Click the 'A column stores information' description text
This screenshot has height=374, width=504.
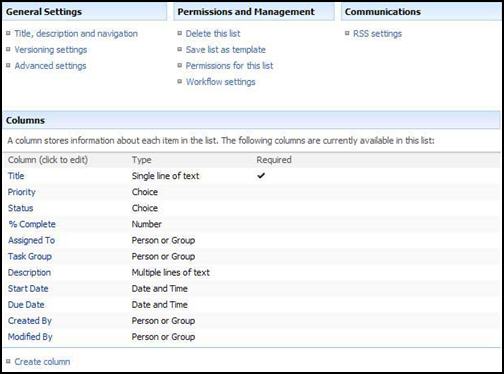click(x=221, y=141)
